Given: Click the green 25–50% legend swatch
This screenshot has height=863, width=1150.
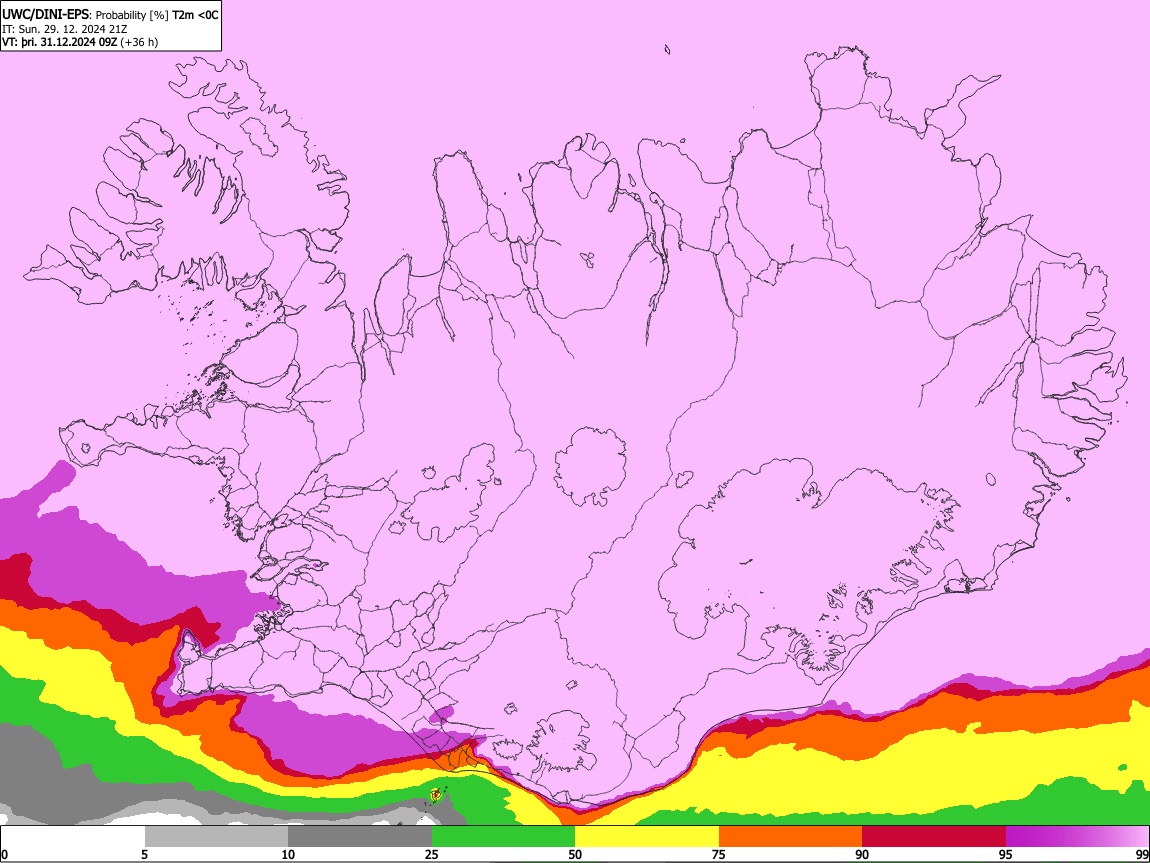Looking at the screenshot, I should click(503, 837).
